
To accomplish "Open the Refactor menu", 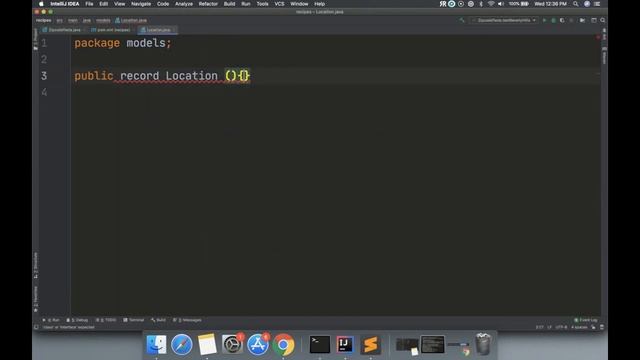I will (x=208, y=4).
